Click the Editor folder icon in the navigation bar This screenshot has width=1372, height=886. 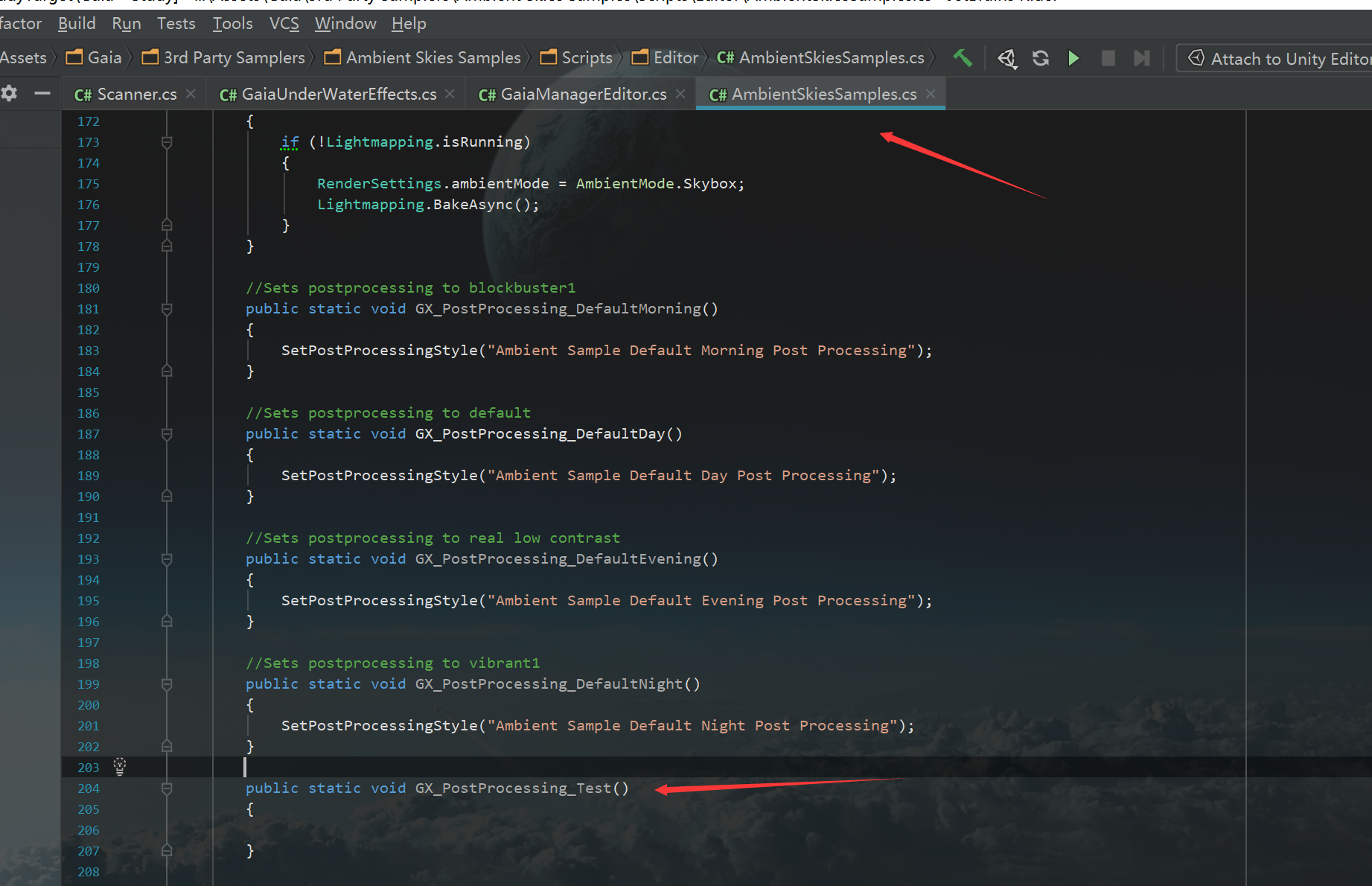[639, 57]
